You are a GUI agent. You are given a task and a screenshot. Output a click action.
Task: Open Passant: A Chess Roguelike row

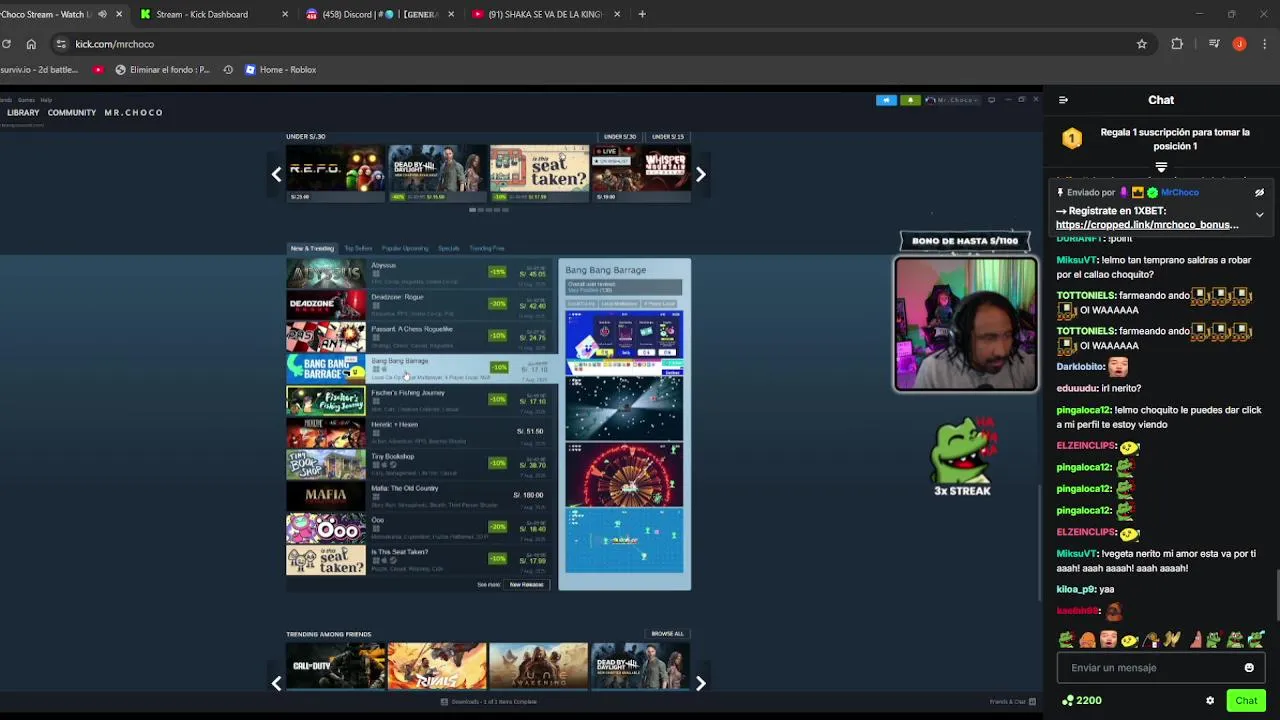418,336
